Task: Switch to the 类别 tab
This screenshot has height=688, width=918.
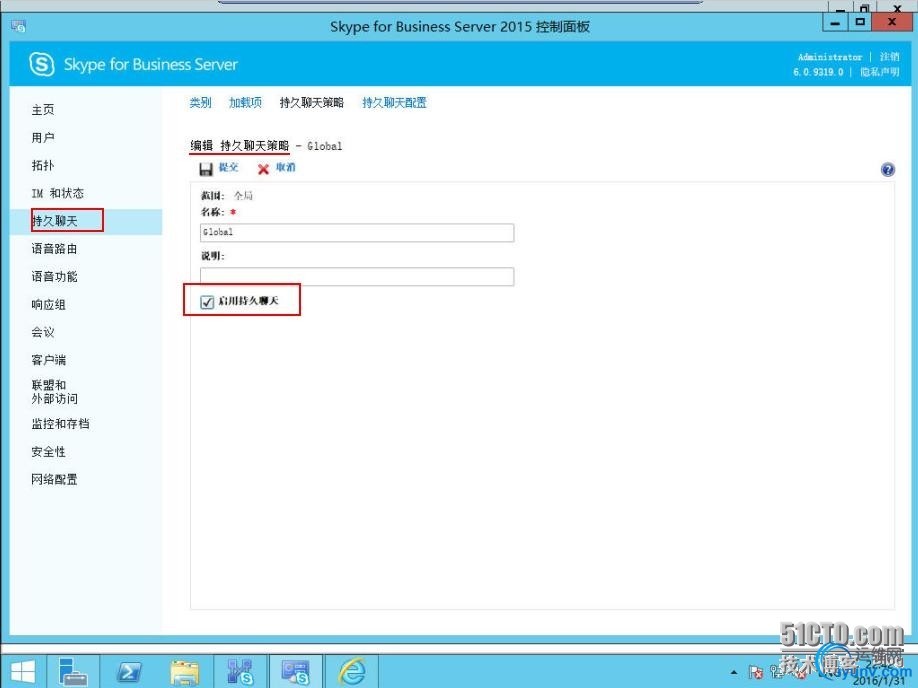Action: (x=200, y=102)
